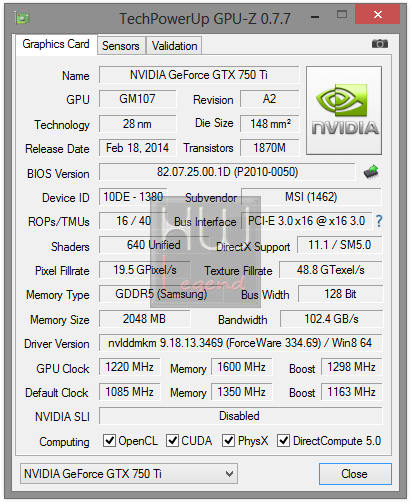
Task: Switch to the Validation tab
Action: (x=174, y=46)
